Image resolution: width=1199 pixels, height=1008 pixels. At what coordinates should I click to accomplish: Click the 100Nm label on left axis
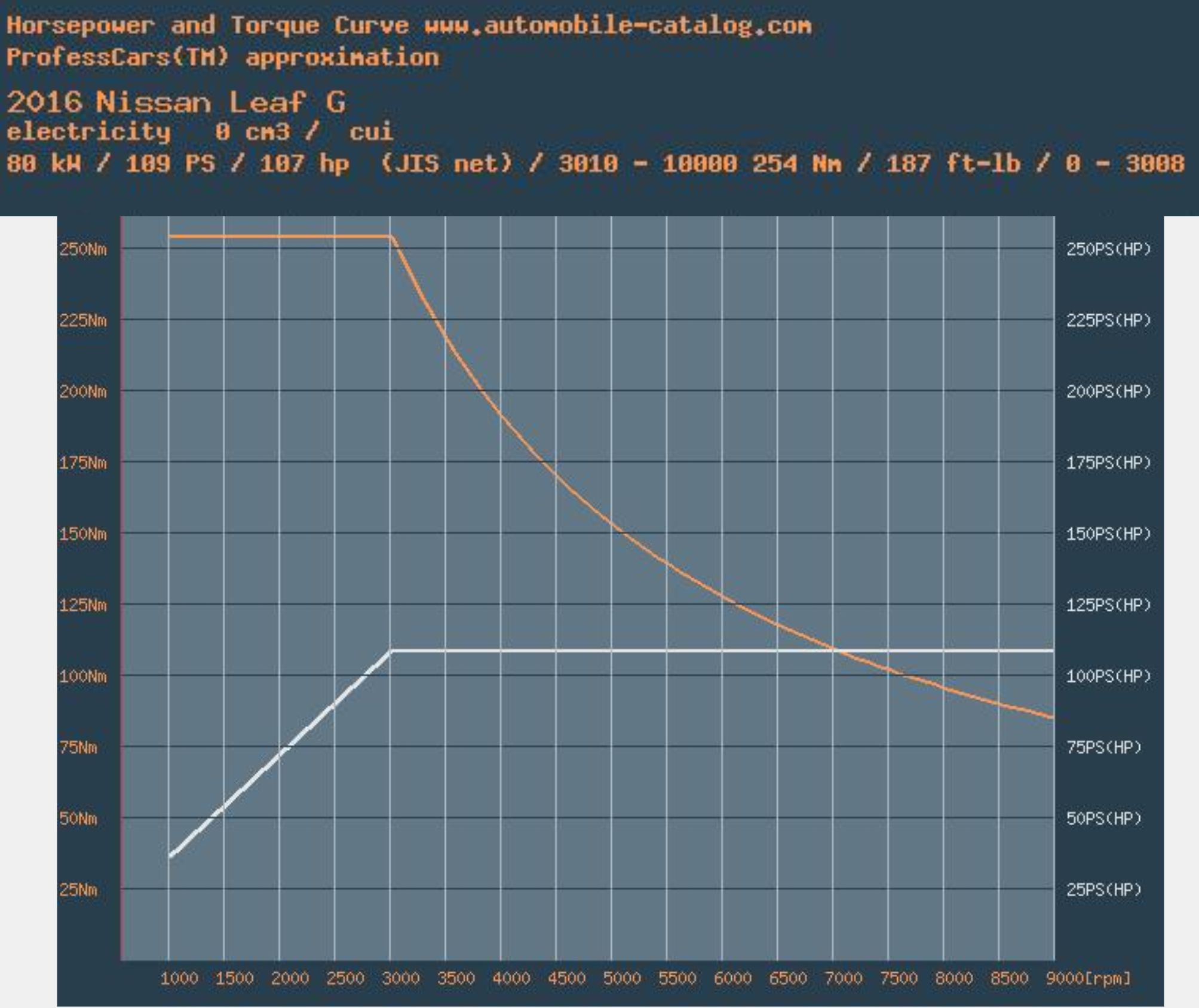(x=82, y=676)
